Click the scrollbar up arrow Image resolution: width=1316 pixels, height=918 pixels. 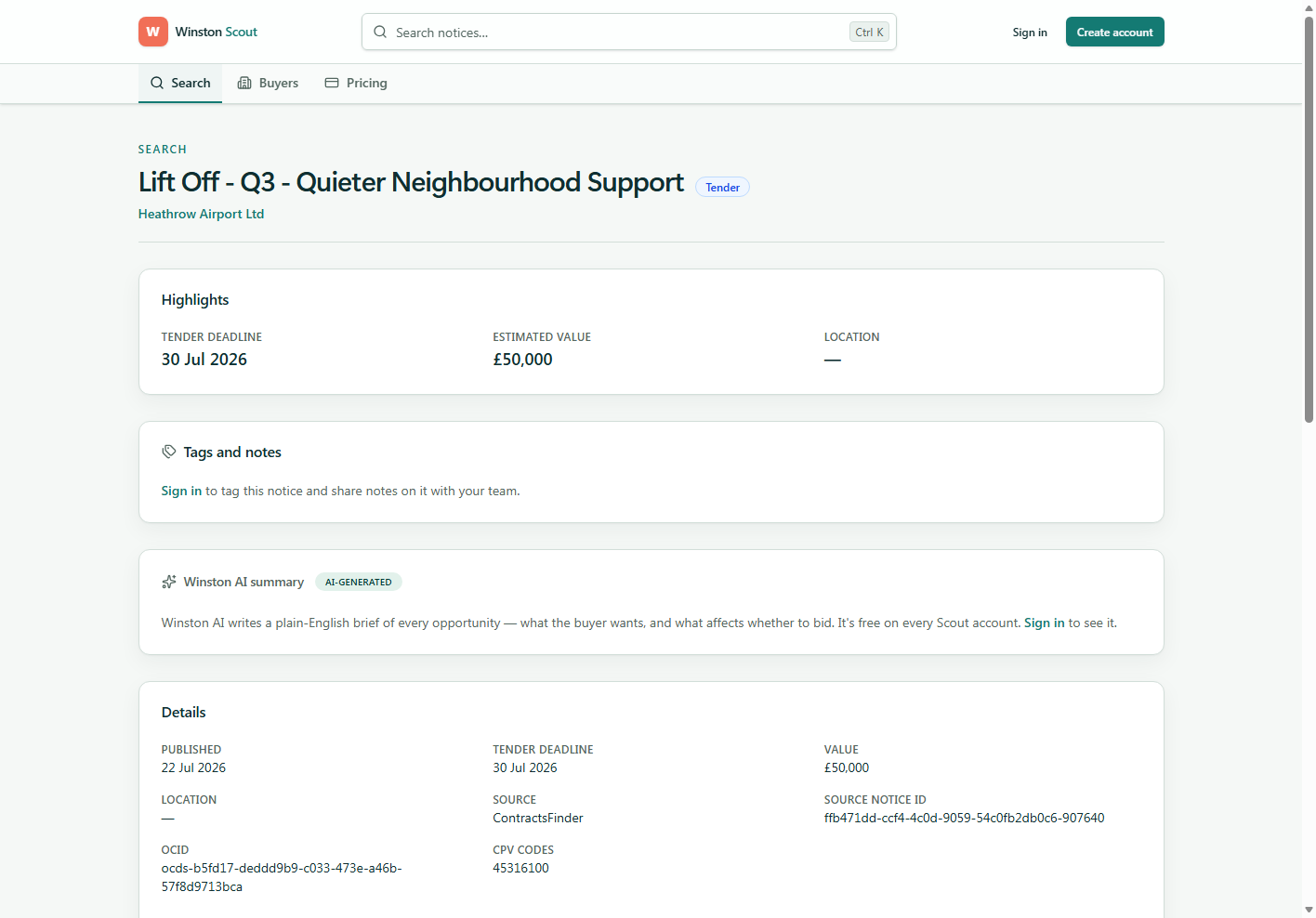[x=1309, y=7]
